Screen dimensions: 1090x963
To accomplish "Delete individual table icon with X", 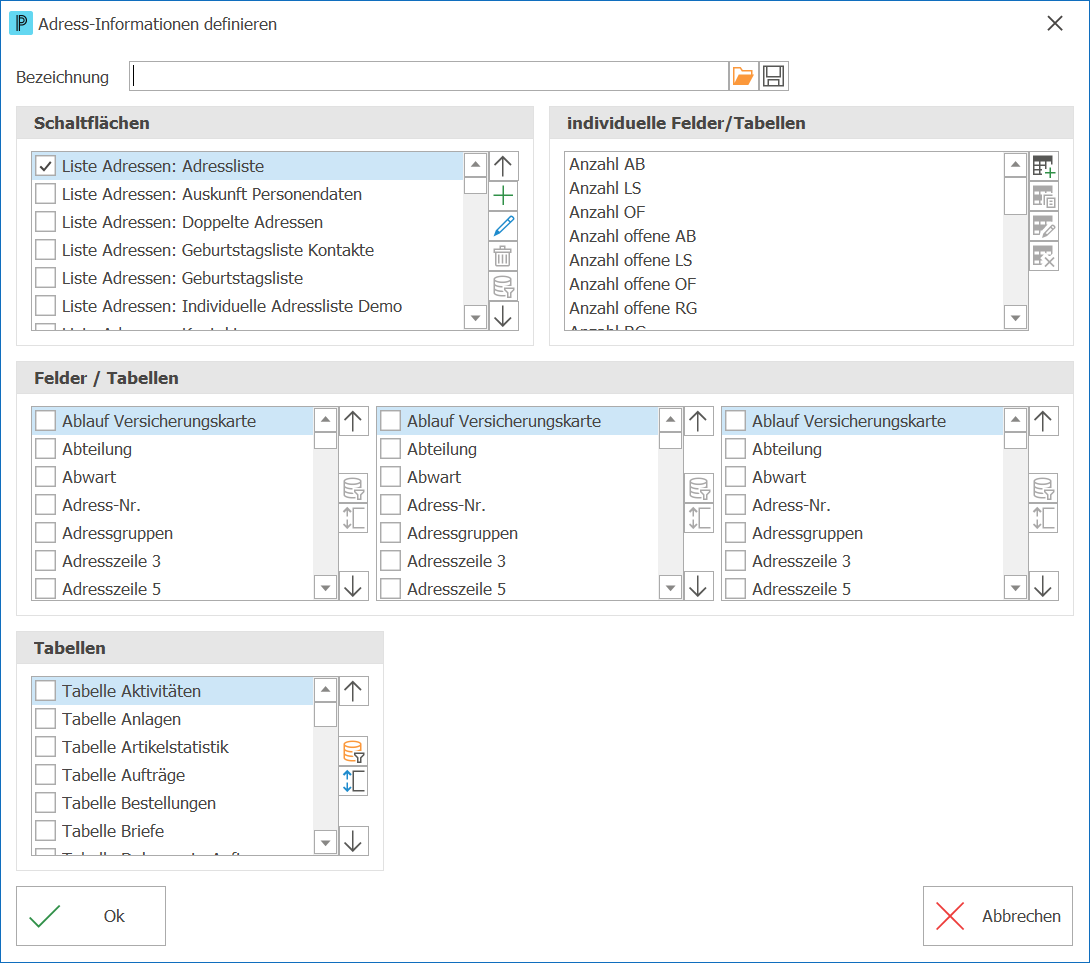I will point(1043,257).
